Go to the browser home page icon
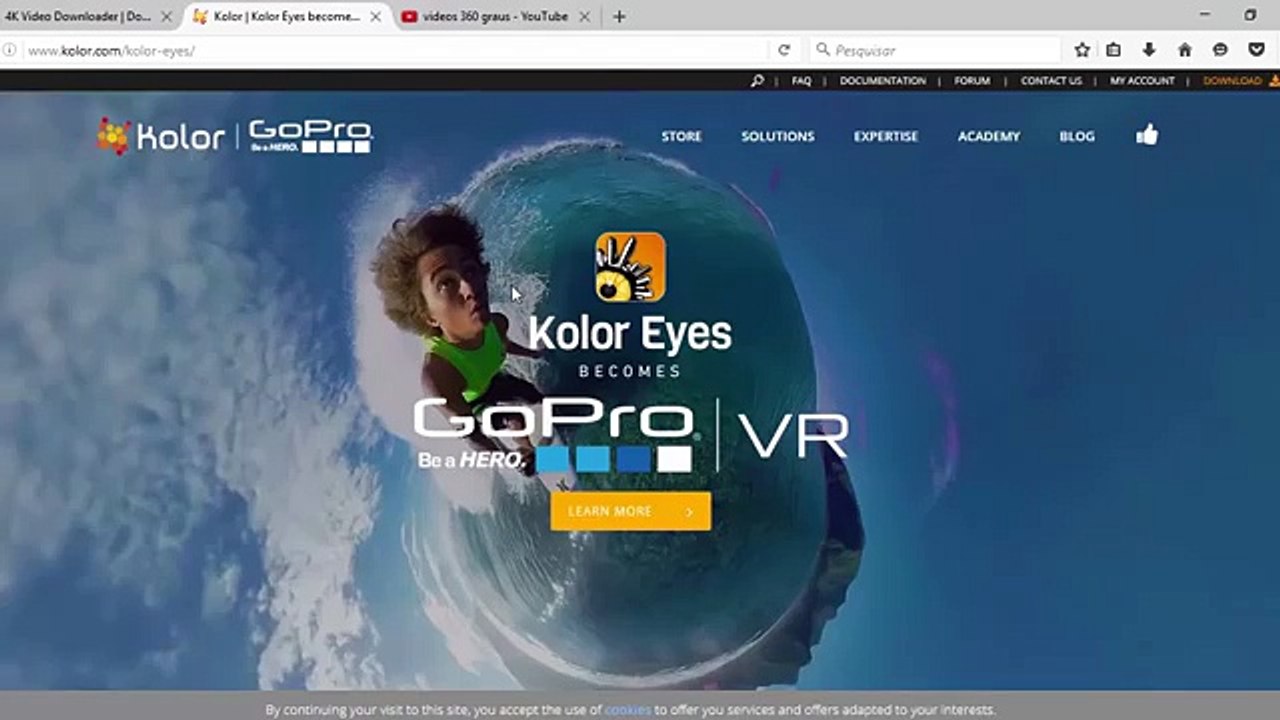 point(1185,50)
